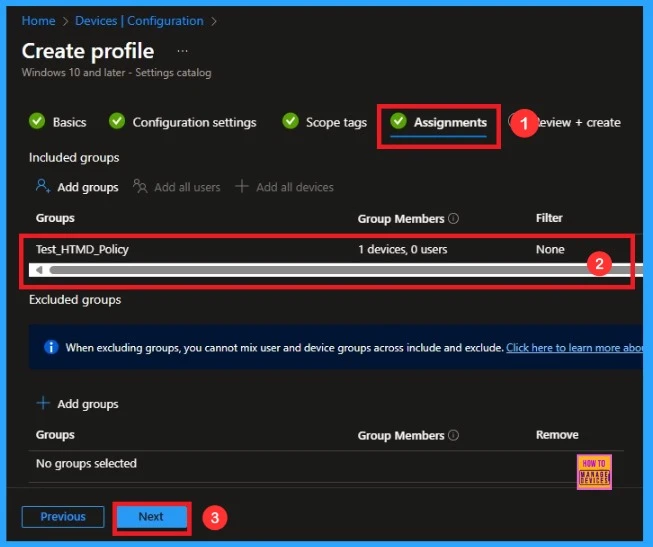Click the Add all users icon
653x547 pixels.
[141, 187]
